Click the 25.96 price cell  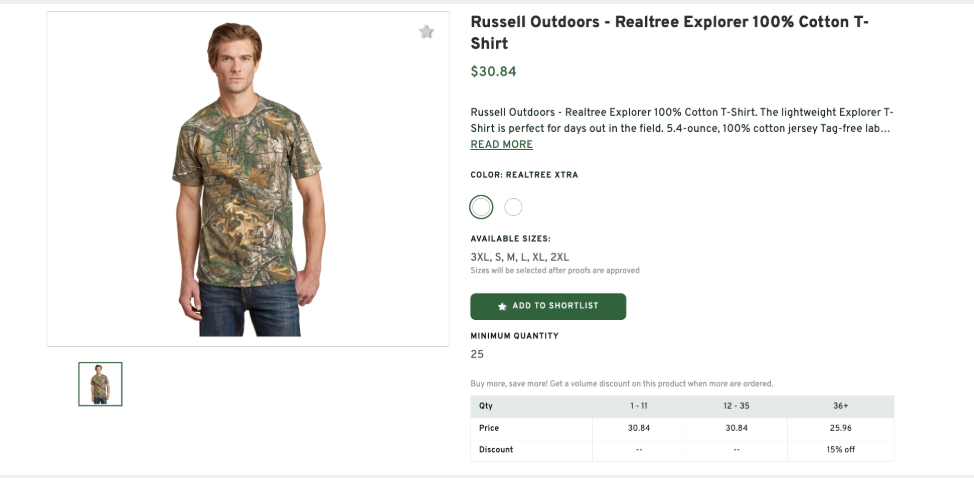(x=840, y=428)
